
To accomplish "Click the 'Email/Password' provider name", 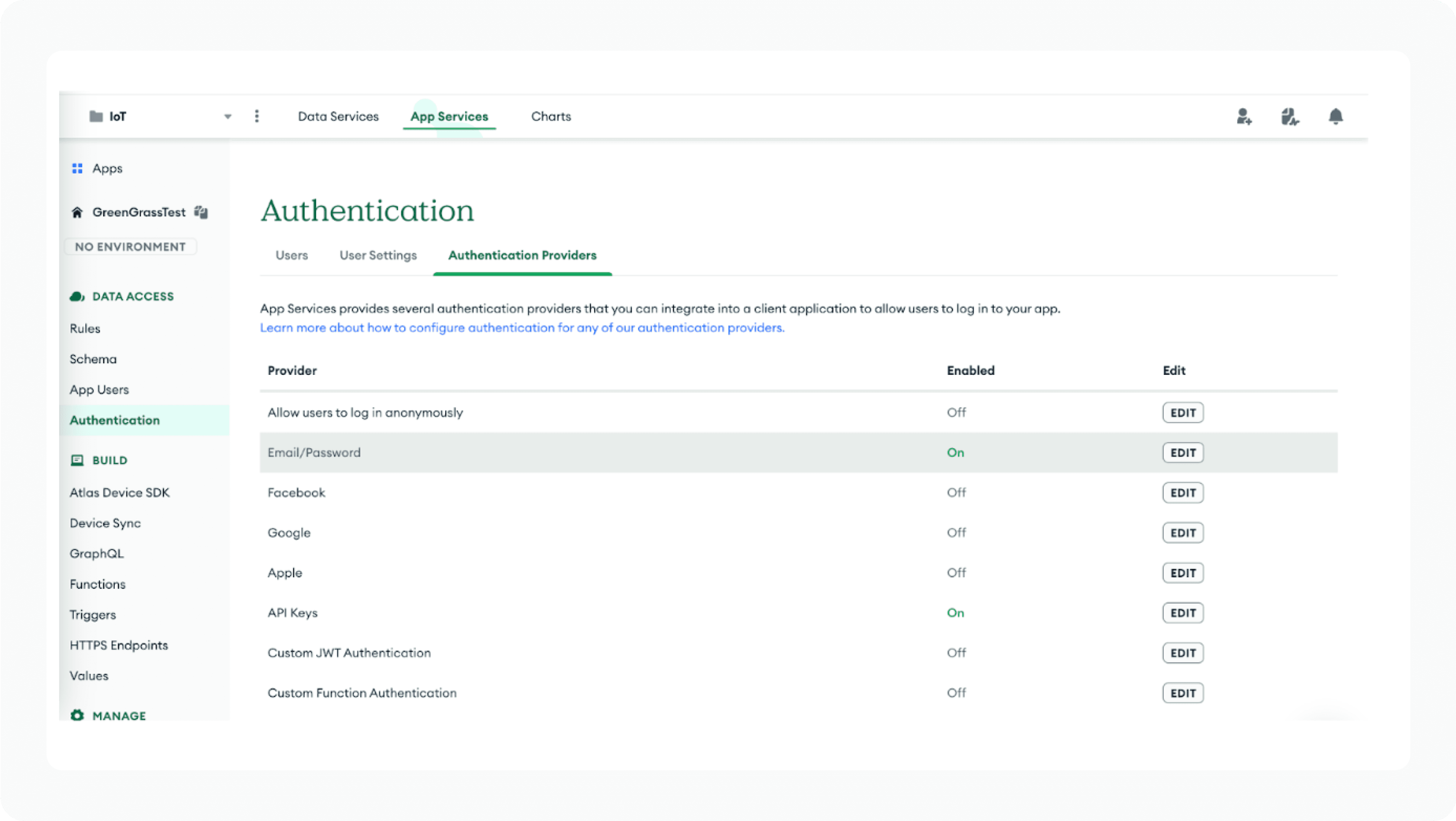I will coord(314,453).
